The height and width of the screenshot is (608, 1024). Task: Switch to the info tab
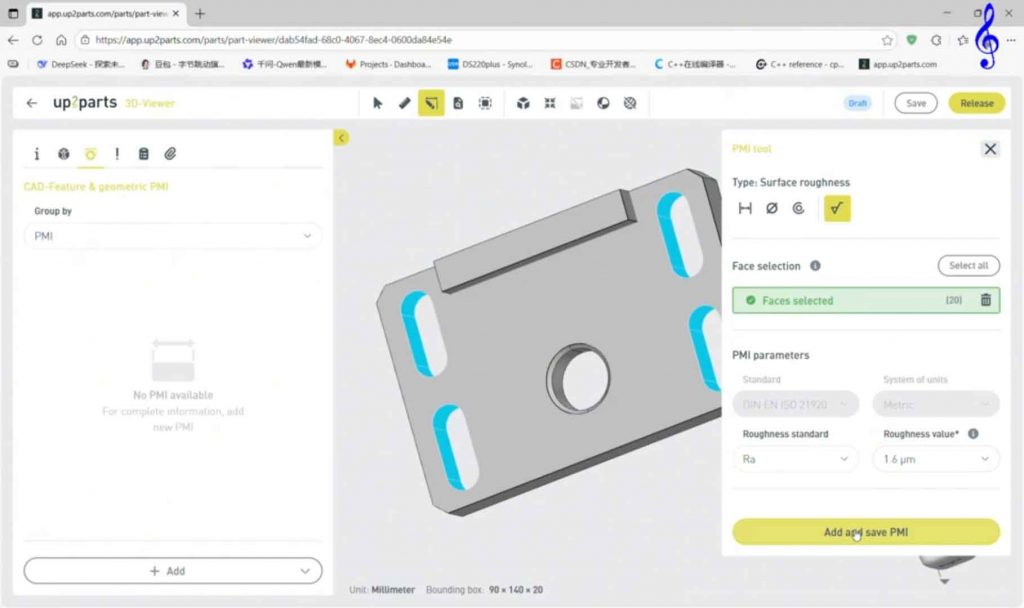(x=37, y=154)
